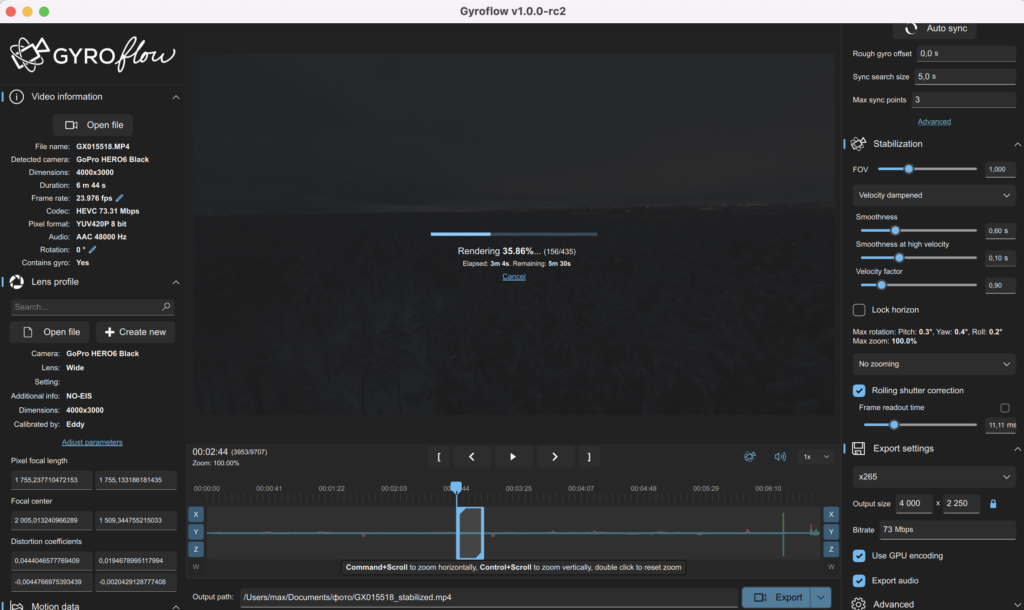Click the Lens profile aperture icon
The image size is (1024, 610).
pyautogui.click(x=16, y=281)
